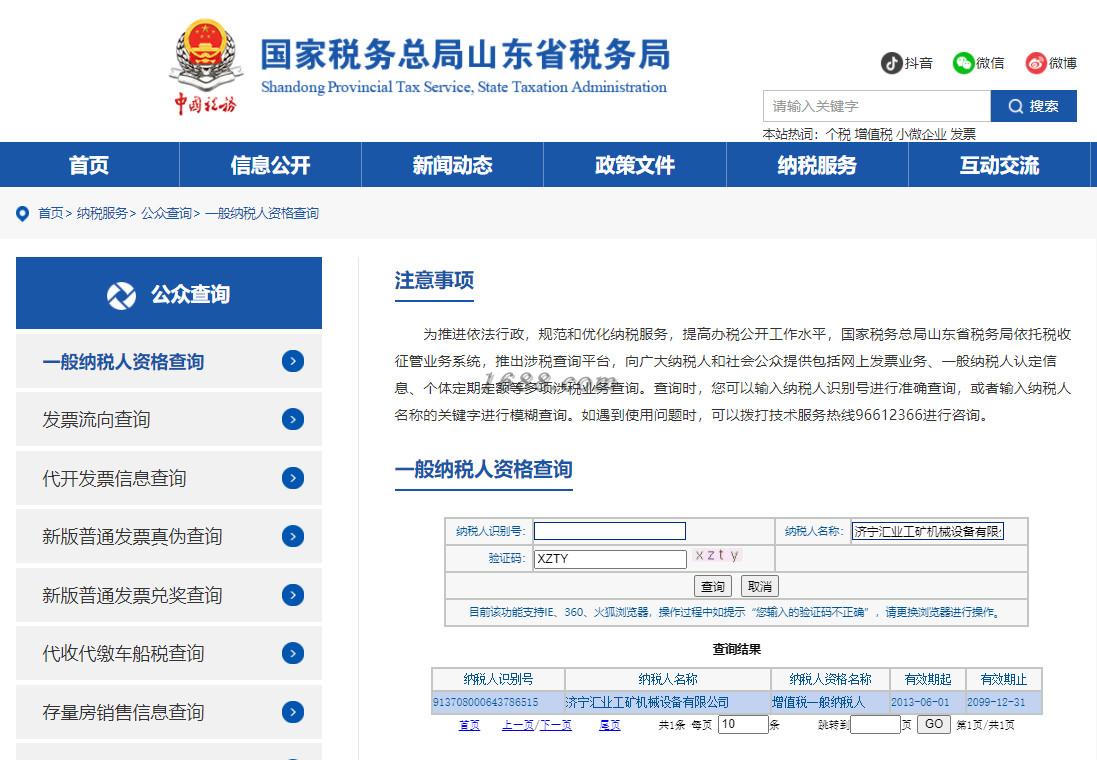Viewport: 1097px width, 760px height.
Task: Click the per-page count field showing 10
Action: (x=743, y=724)
